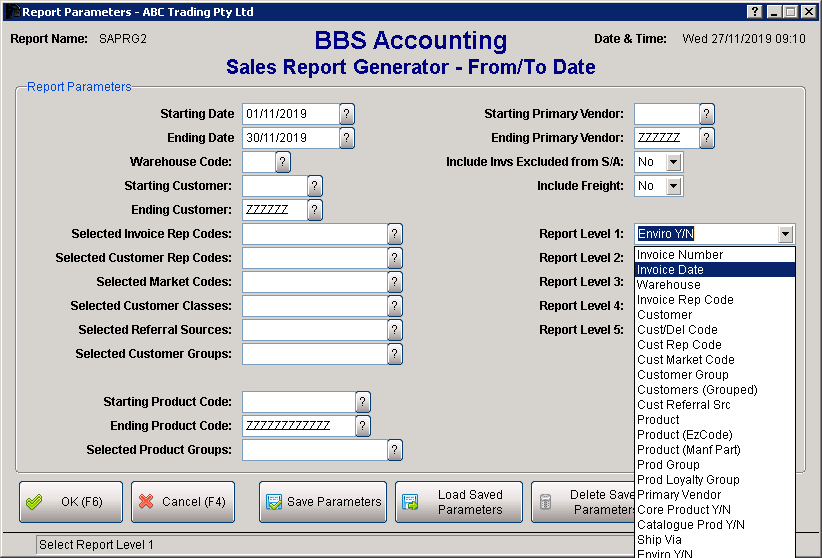Open the Ending Date lookup help icon
This screenshot has height=558, width=822.
point(347,138)
